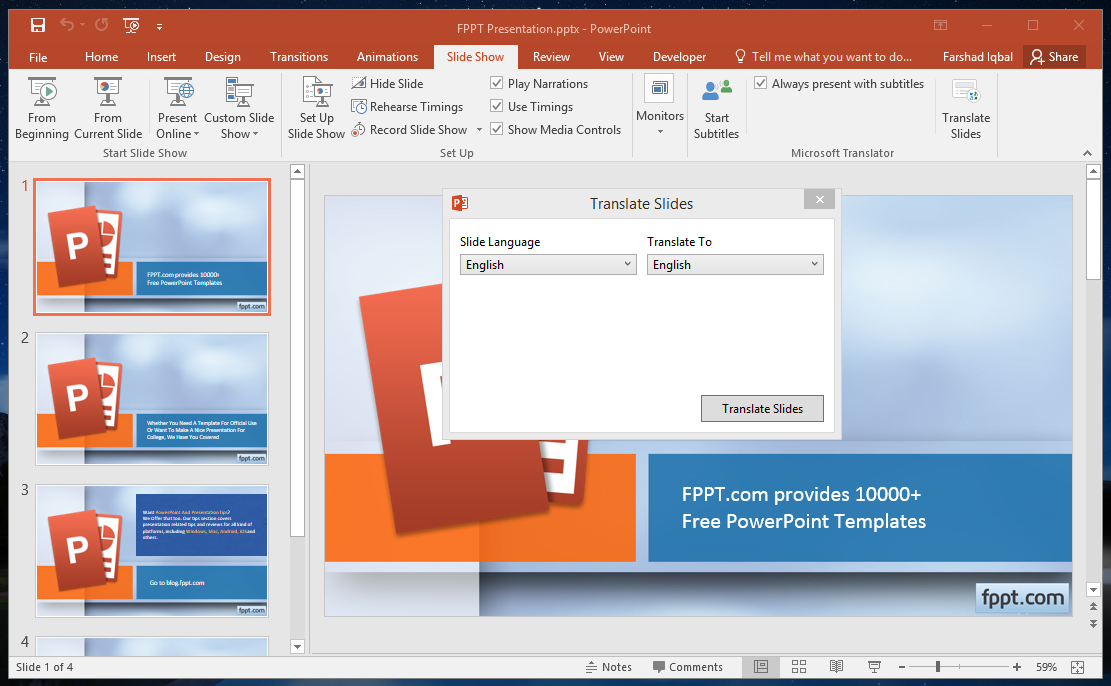Click the Redo icon in the title bar
The width and height of the screenshot is (1111, 686).
tap(101, 25)
